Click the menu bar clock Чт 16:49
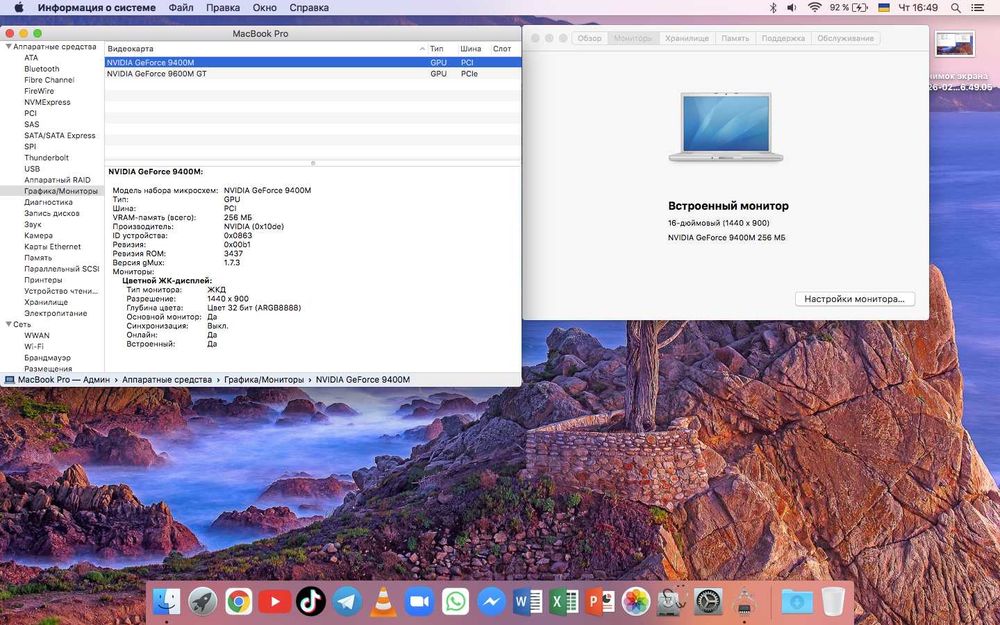Viewport: 1000px width, 625px height. [x=918, y=8]
